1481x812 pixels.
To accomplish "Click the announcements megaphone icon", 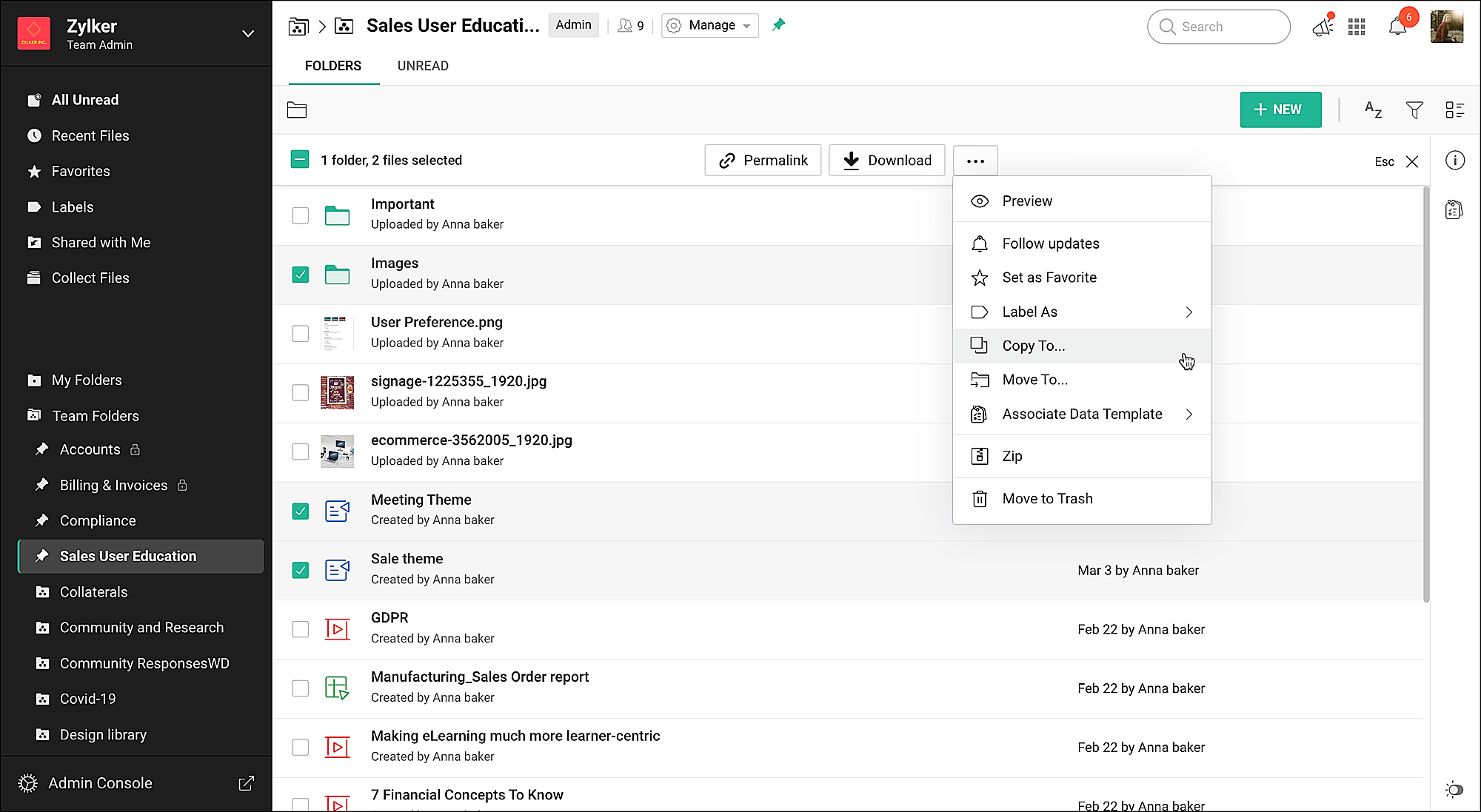I will click(x=1322, y=27).
